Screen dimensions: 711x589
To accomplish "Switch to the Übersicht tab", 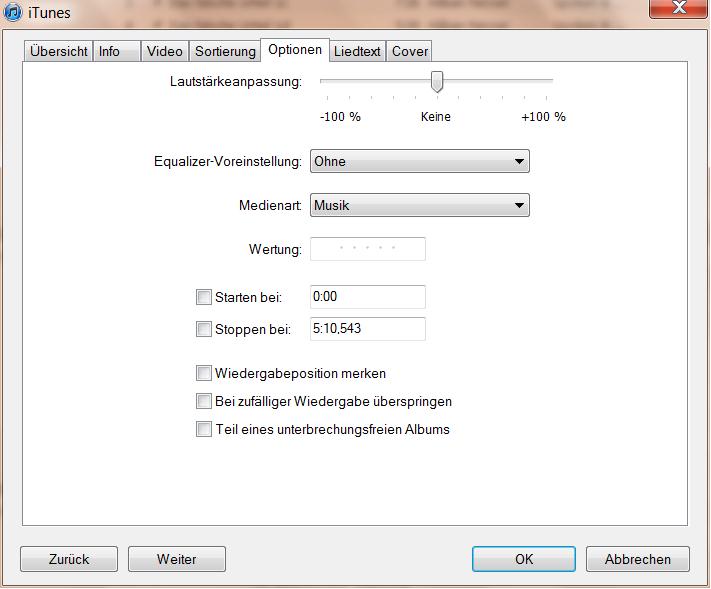I will pos(58,51).
